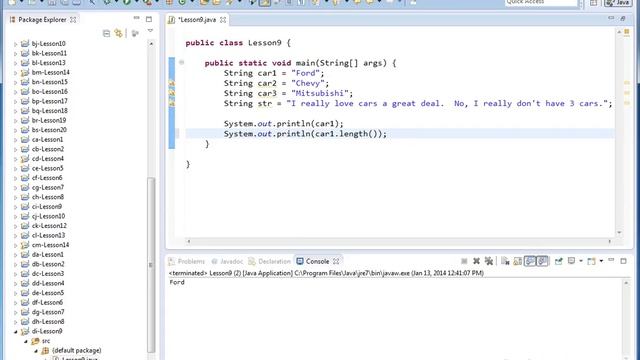The width and height of the screenshot is (640, 360).
Task: Close the Console view tab
Action: pos(336,261)
